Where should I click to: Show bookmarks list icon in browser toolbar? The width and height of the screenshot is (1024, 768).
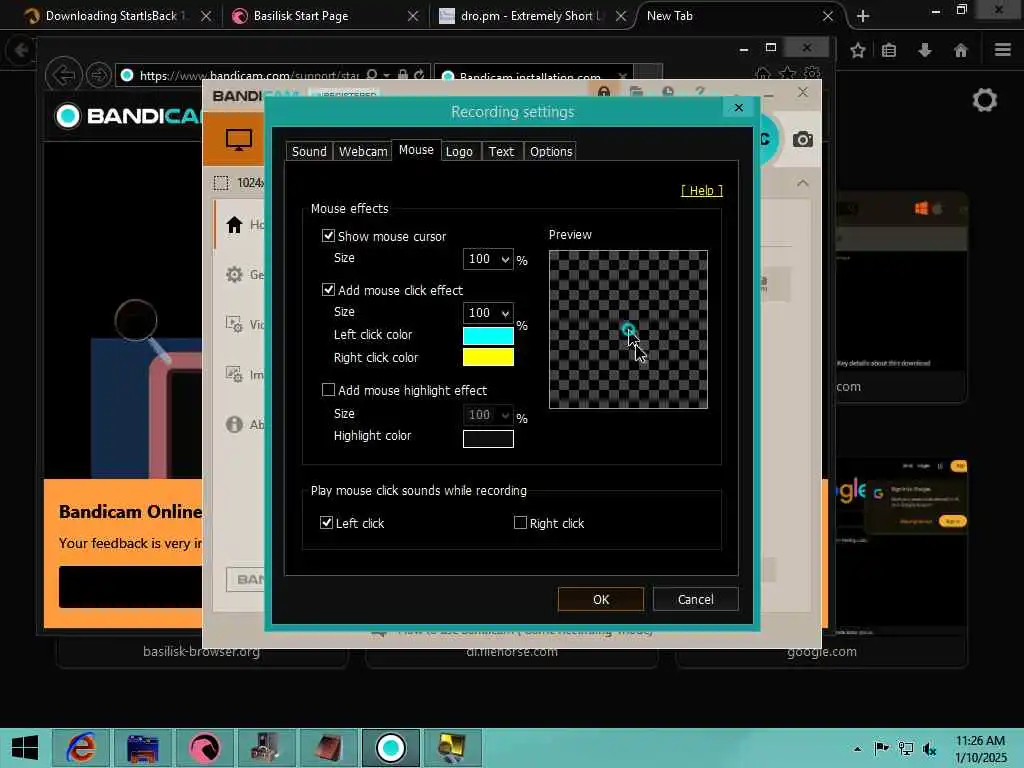click(x=889, y=50)
